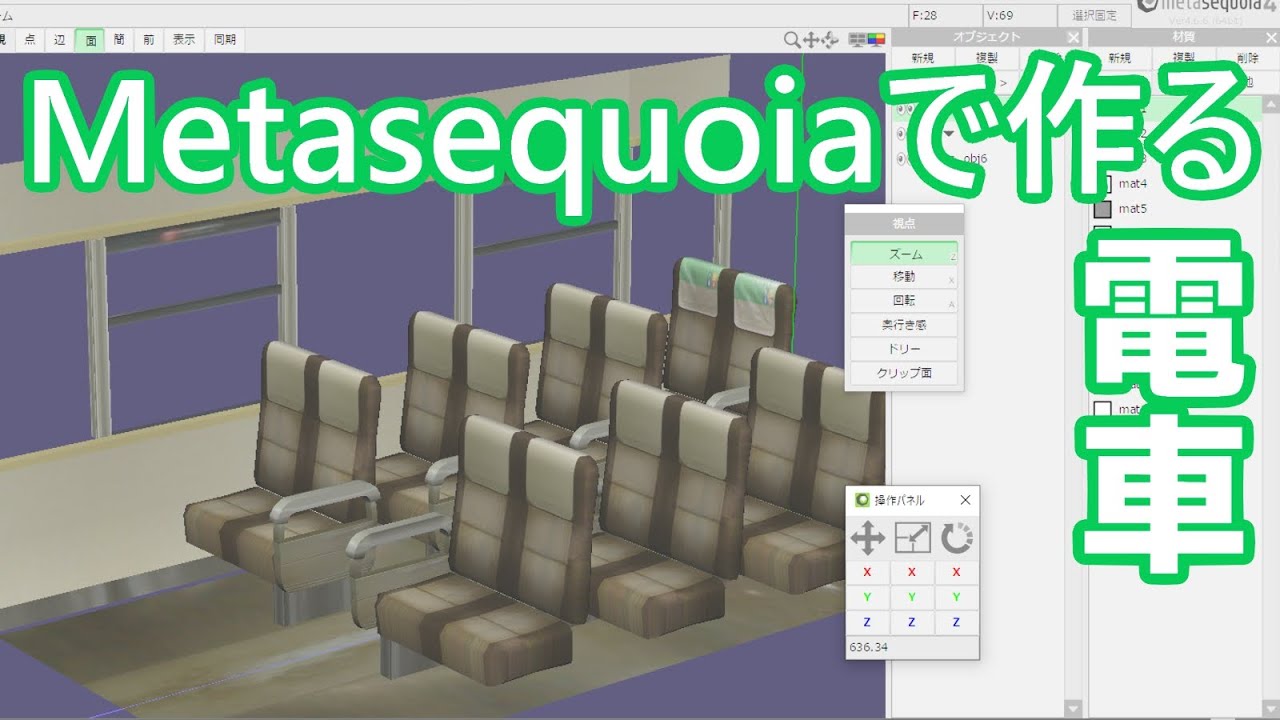Click the colored display settings icon
1280x720 pixels.
[876, 40]
